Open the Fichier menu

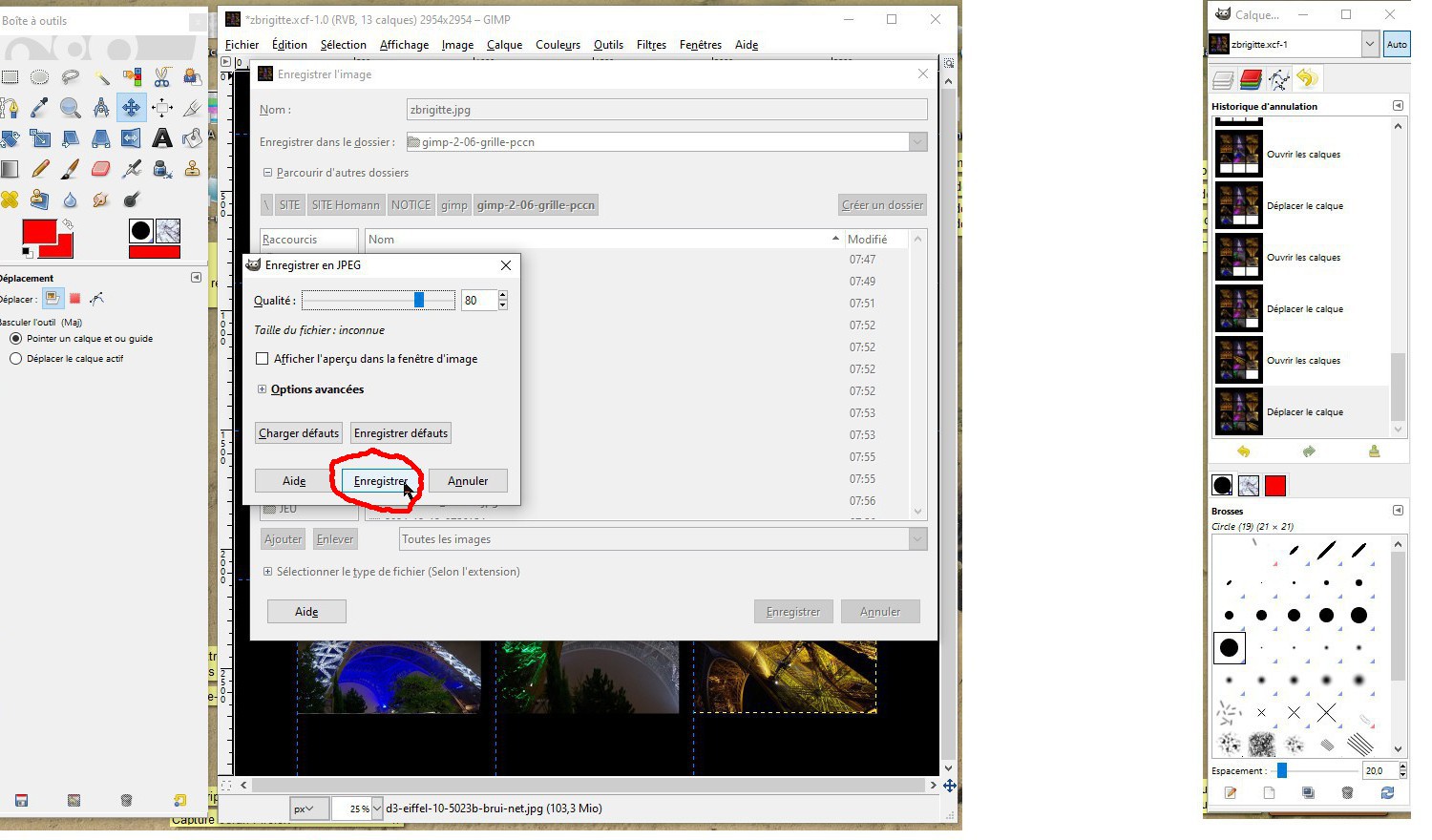point(242,45)
